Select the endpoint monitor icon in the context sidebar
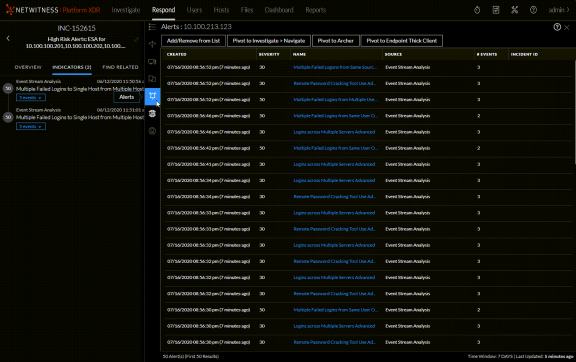576x362 pixels. point(152,61)
